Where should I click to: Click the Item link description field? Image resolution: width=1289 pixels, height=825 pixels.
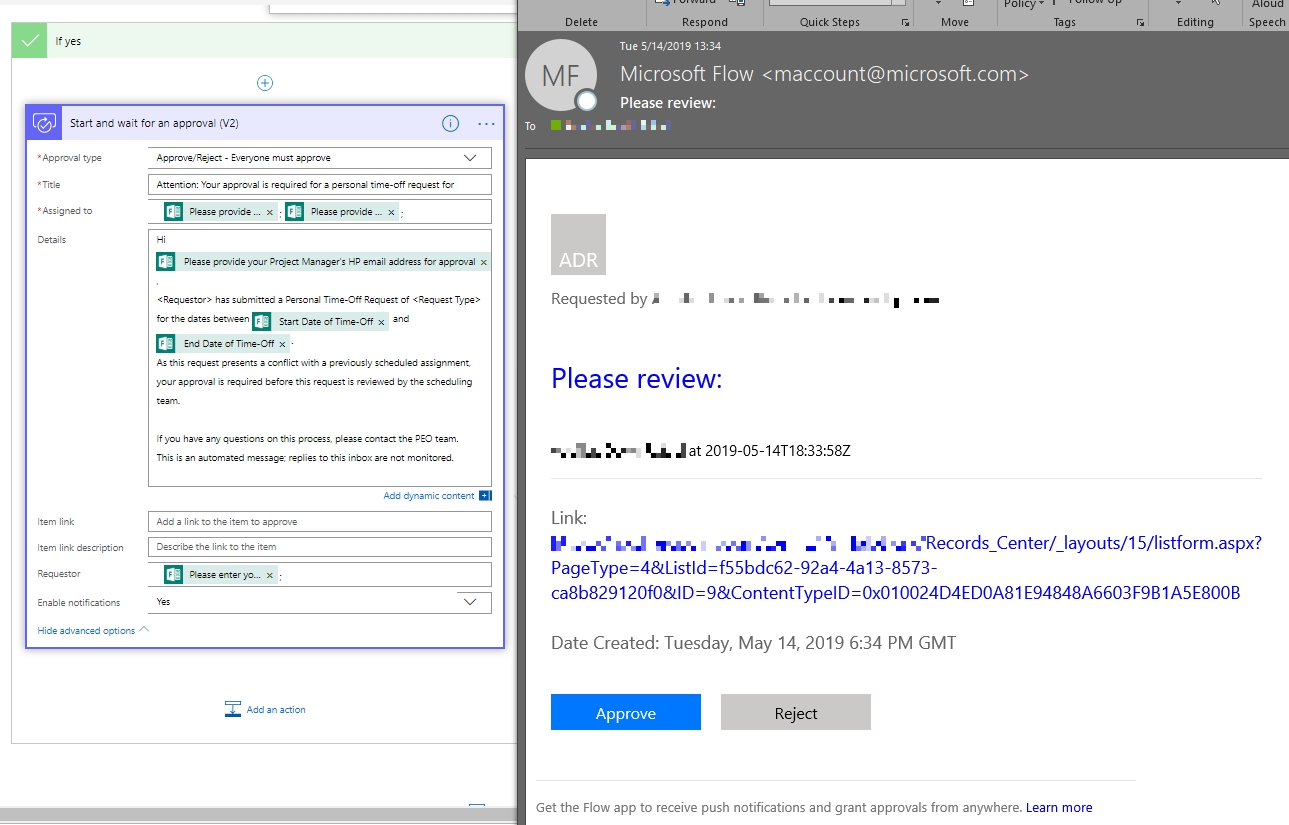pos(320,547)
